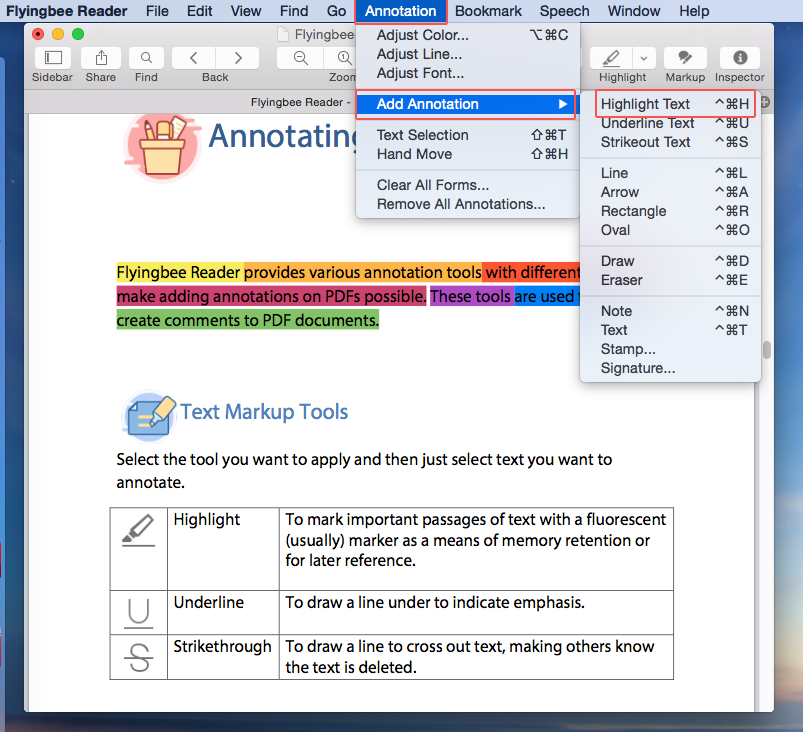Open the Flyingbee Reader application menu
Image resolution: width=803 pixels, height=732 pixels.
(x=67, y=11)
